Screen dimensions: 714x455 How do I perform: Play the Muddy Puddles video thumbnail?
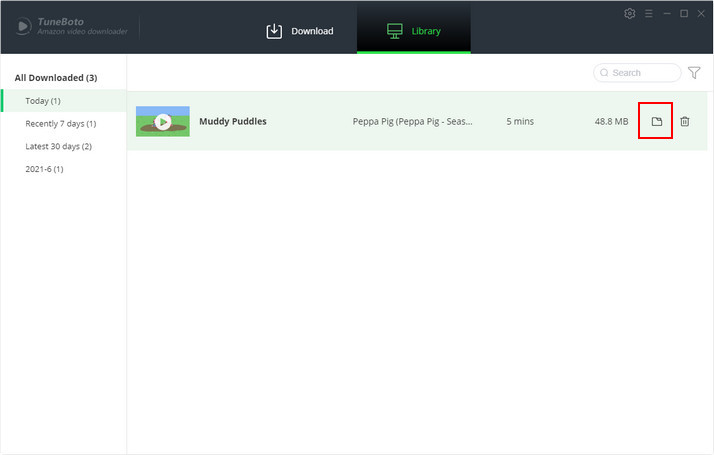[x=163, y=122]
